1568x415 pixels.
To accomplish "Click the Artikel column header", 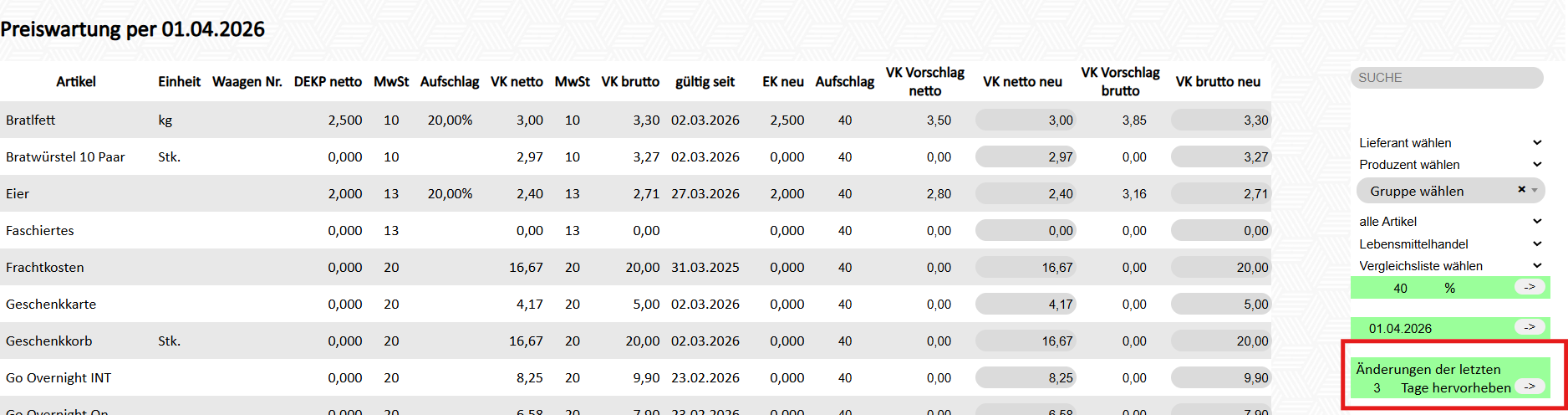I will click(x=76, y=82).
